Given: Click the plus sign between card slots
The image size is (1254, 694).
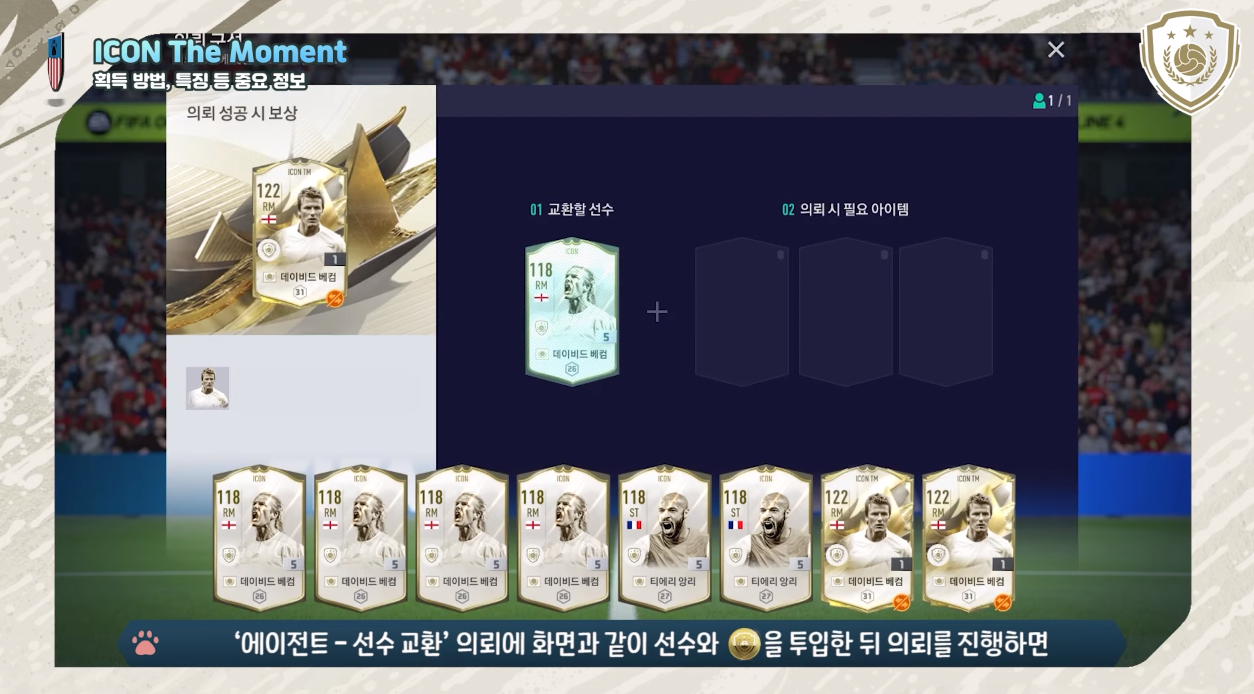Looking at the screenshot, I should pyautogui.click(x=657, y=312).
